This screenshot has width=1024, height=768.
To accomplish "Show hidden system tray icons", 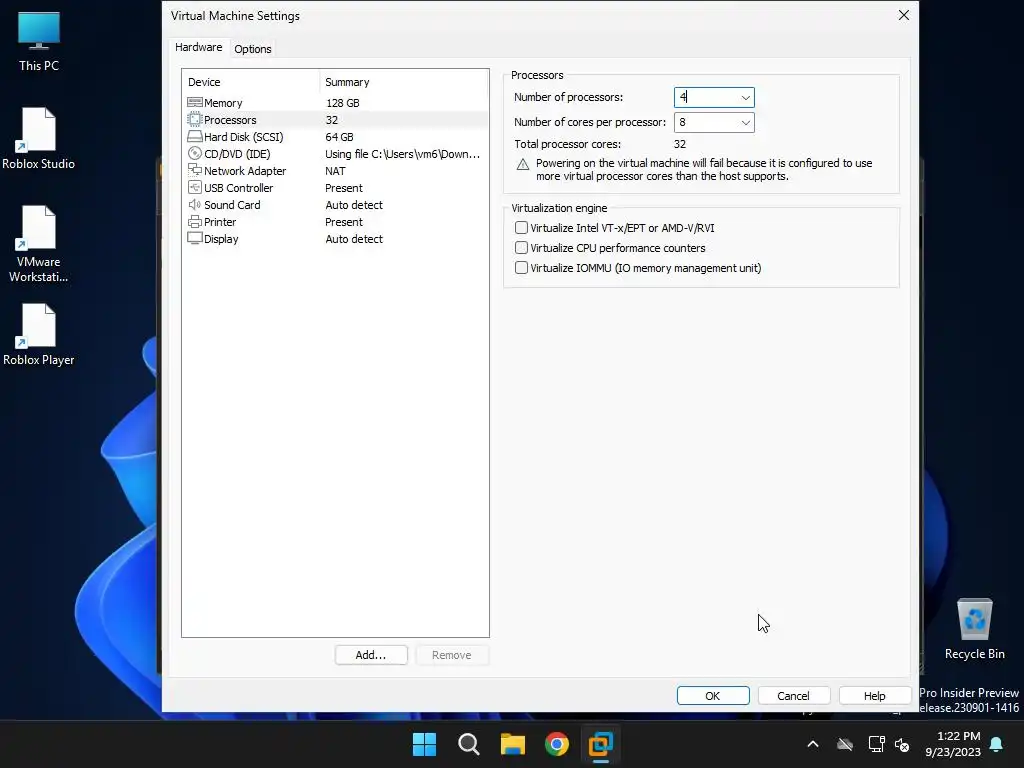I will click(813, 744).
